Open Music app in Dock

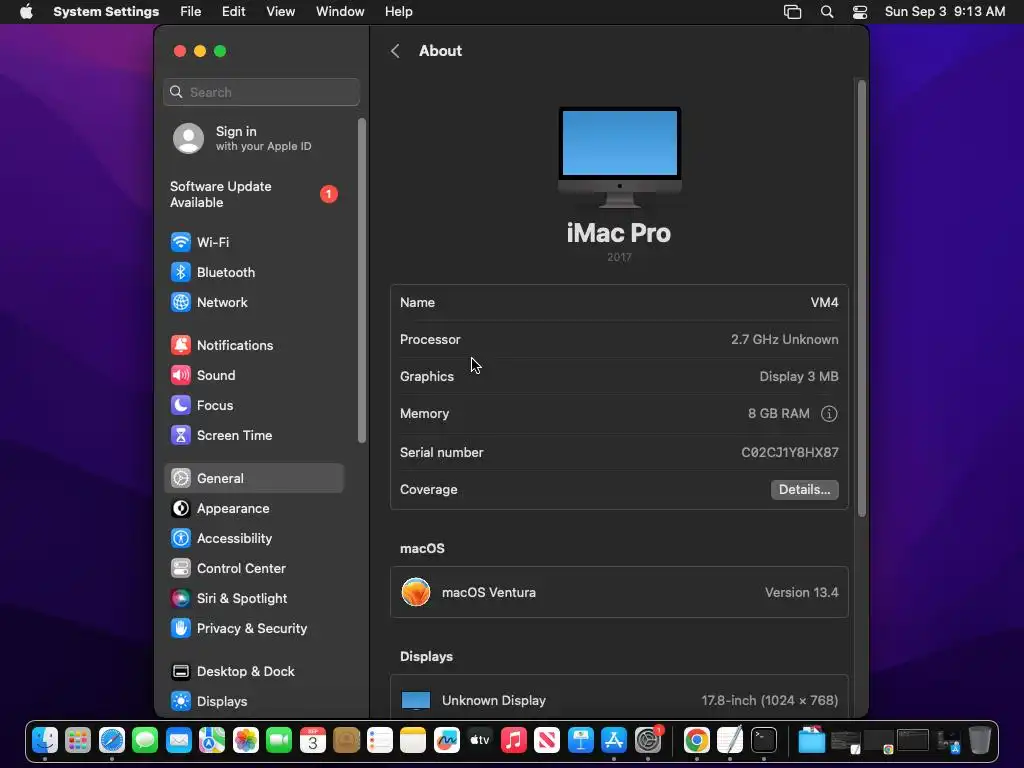pos(514,741)
